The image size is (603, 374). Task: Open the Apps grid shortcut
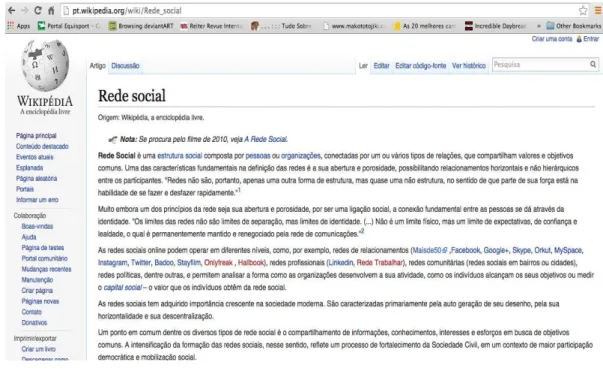[18, 26]
